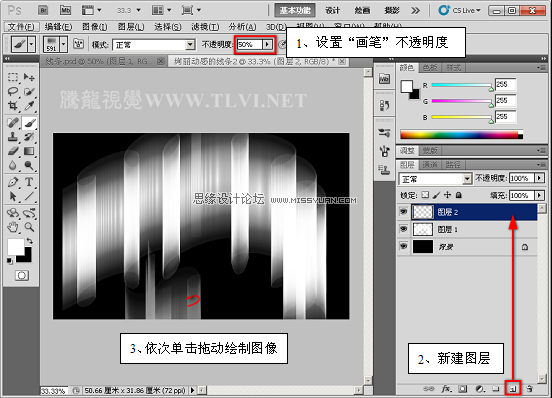Screen dimensions: 552x398
Task: Switch to the 通道 tab
Action: [x=430, y=164]
